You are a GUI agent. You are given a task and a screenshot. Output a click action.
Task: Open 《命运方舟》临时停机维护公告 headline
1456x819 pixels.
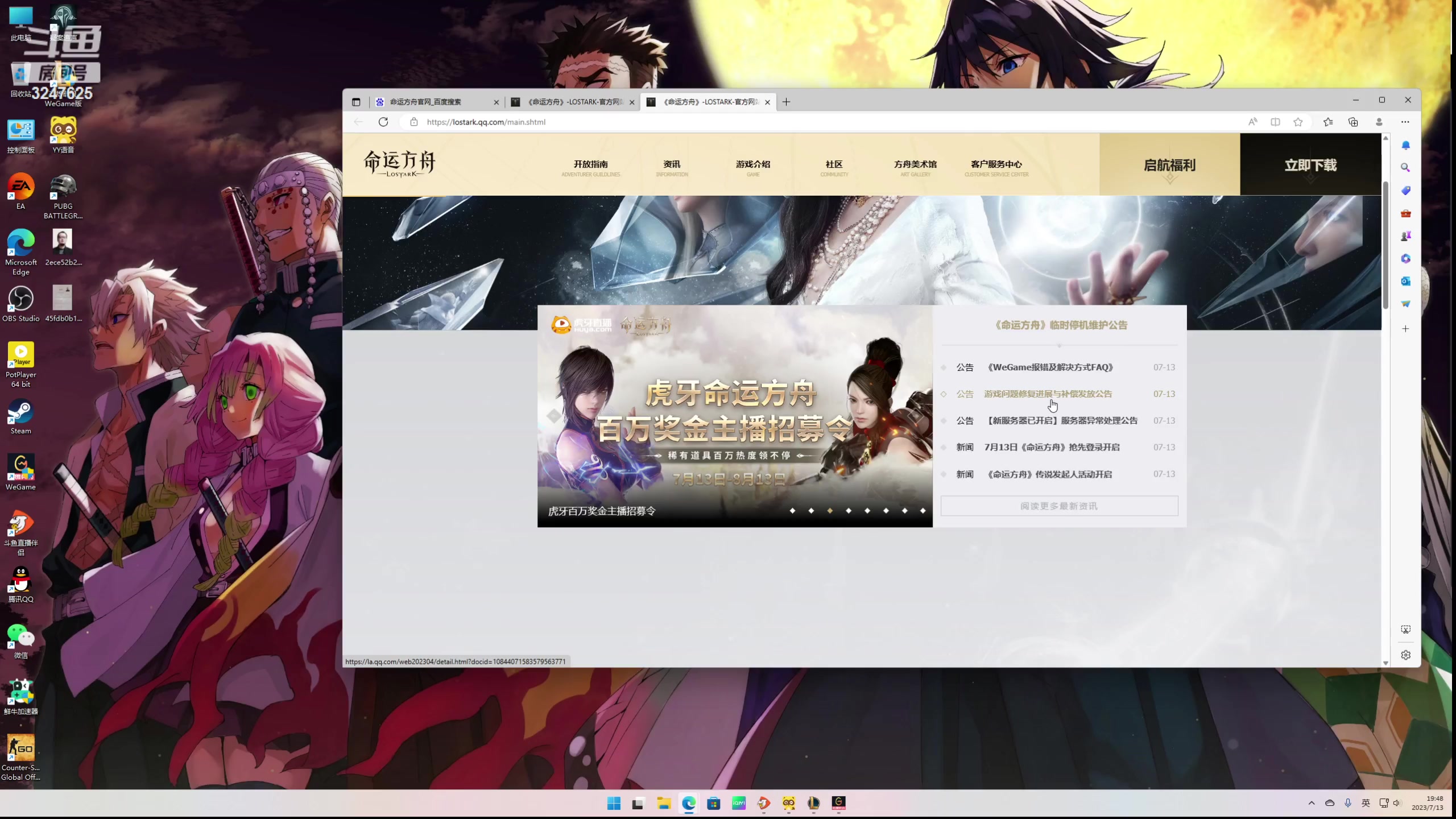pos(1060,325)
